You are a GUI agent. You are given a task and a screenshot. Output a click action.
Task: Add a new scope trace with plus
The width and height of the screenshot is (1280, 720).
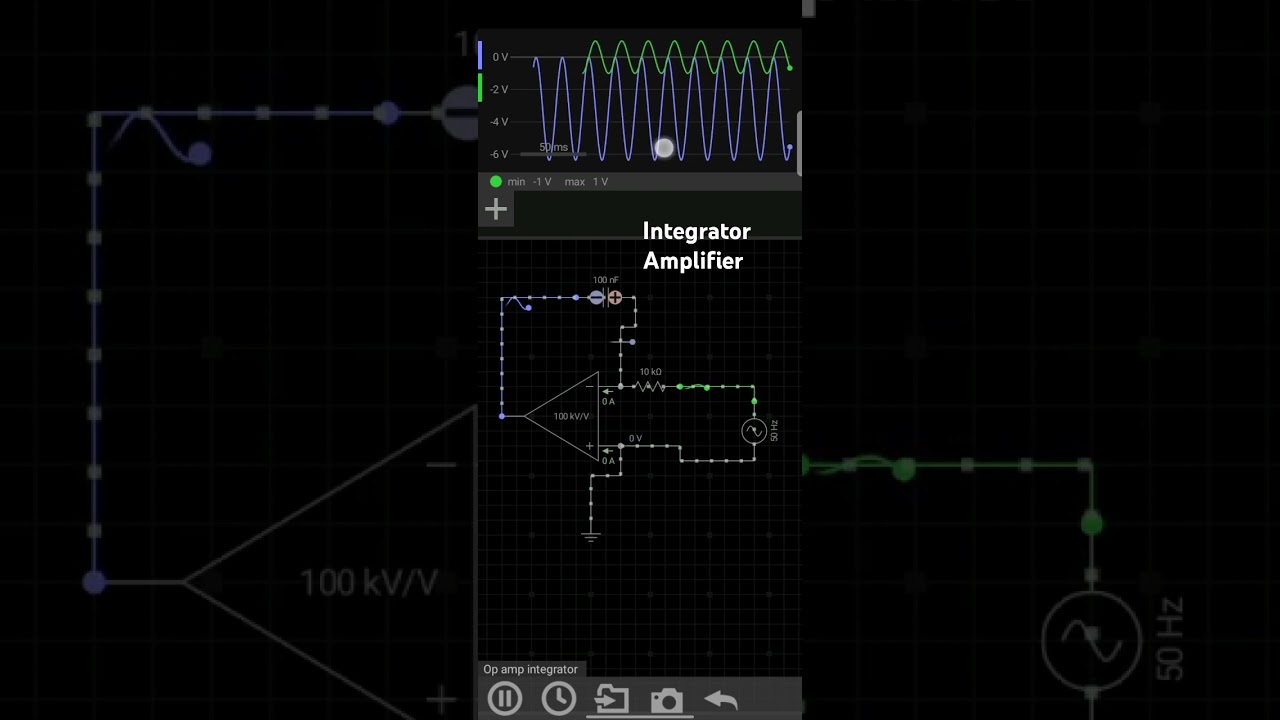496,209
